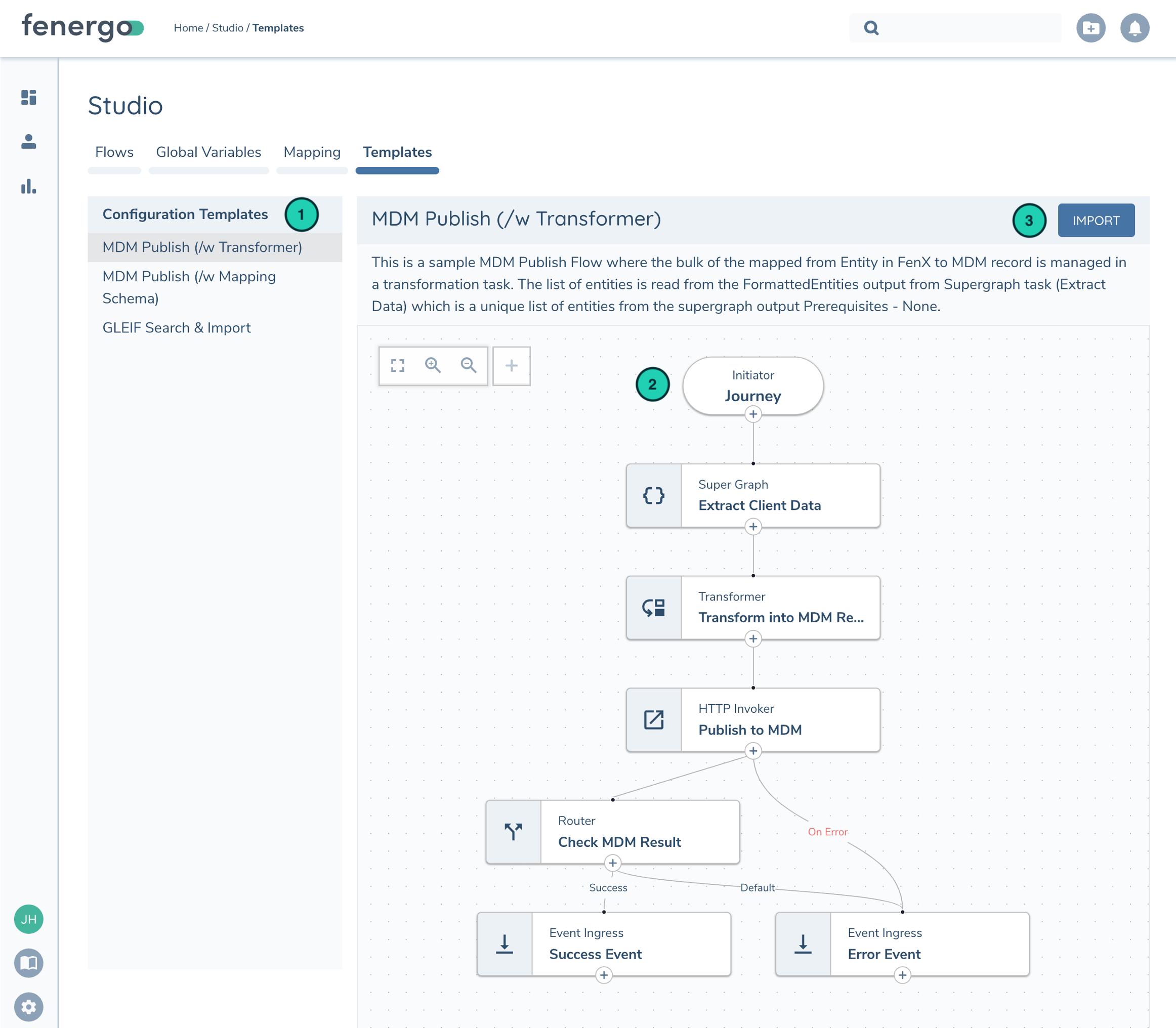Expand plus under the Initiator Journey node

(x=752, y=414)
